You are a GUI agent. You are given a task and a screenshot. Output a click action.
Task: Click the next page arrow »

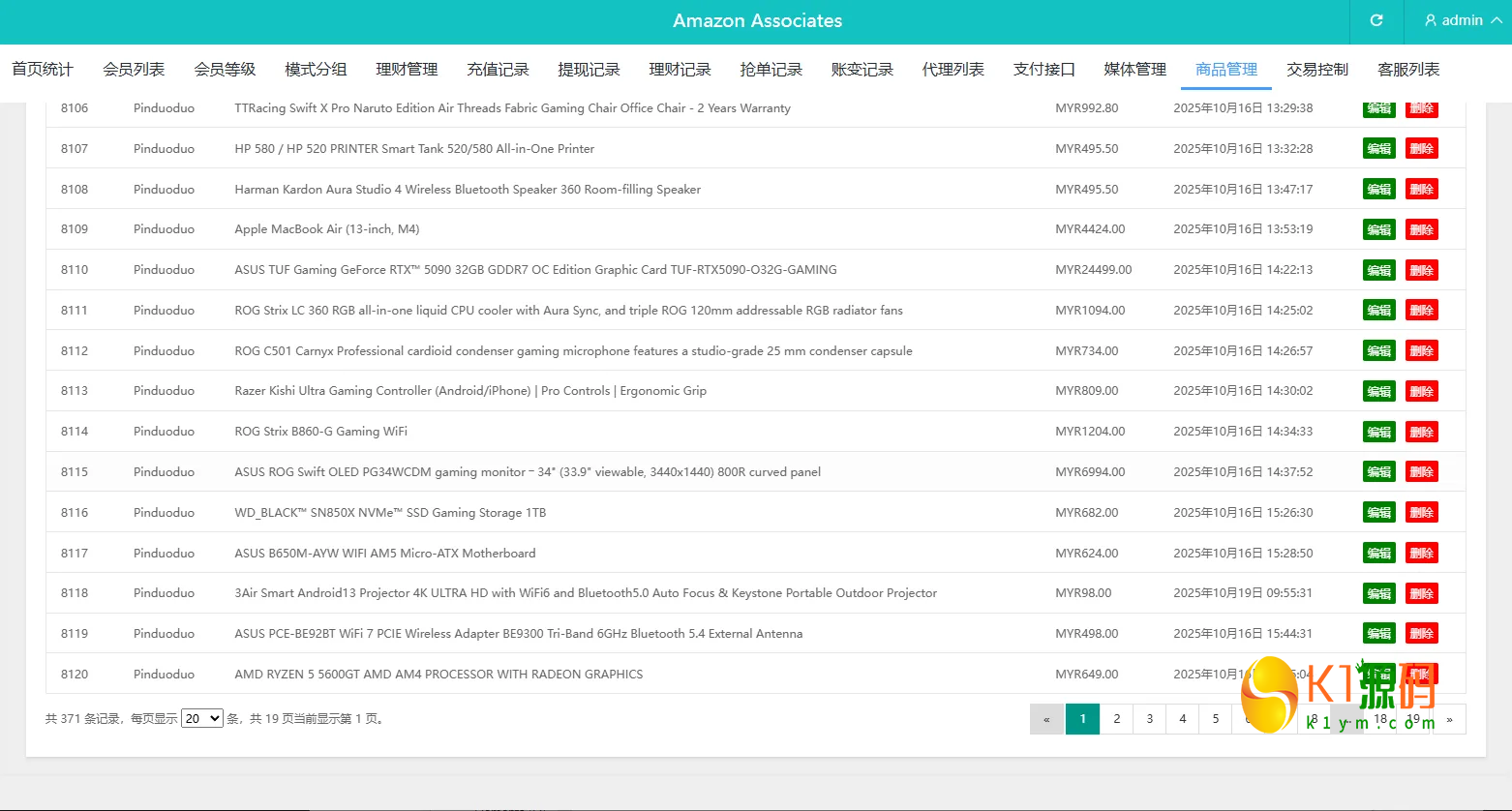(1449, 719)
